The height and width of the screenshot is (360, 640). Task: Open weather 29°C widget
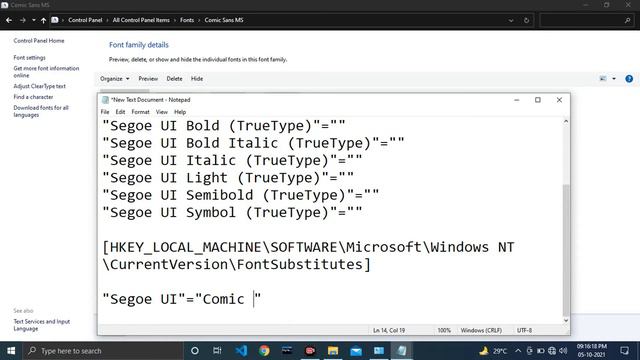coord(493,351)
